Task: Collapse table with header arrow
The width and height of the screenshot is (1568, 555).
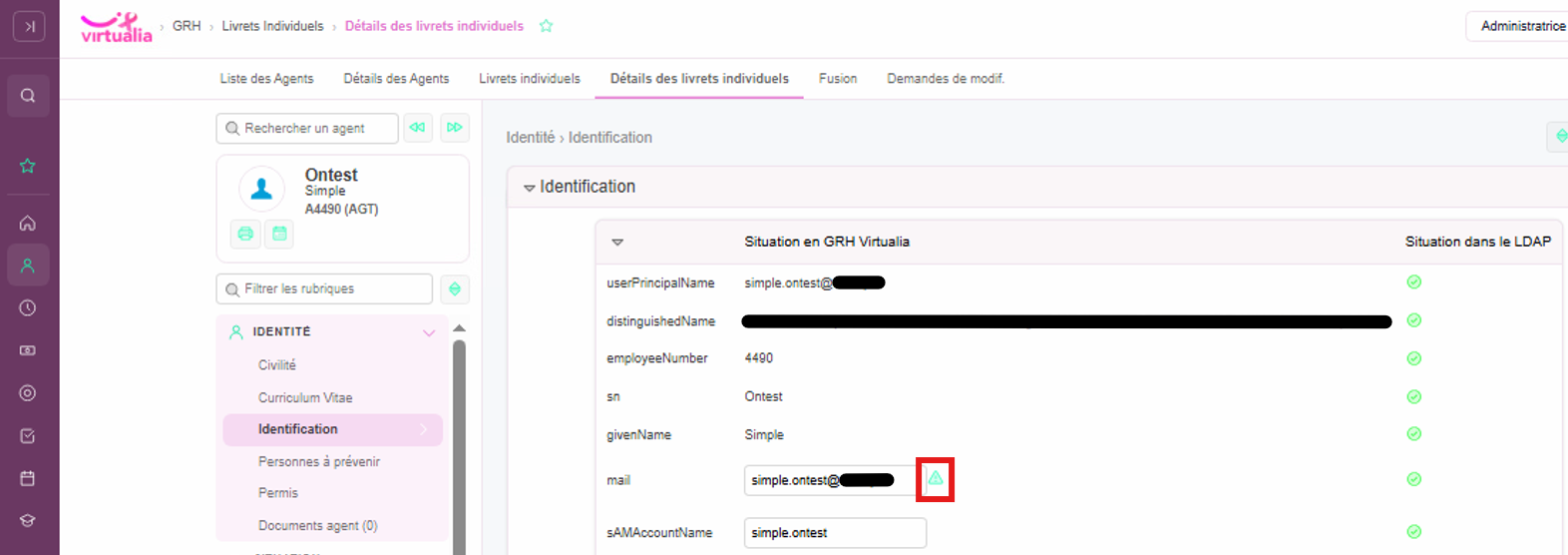Action: coord(617,243)
